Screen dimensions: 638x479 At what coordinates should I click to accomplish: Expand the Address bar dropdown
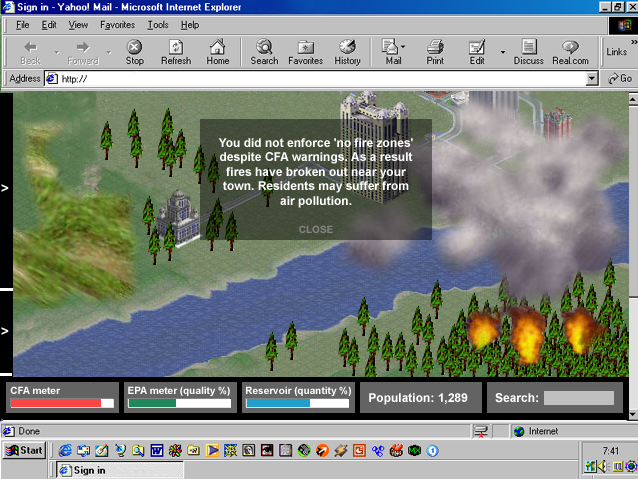(x=592, y=78)
